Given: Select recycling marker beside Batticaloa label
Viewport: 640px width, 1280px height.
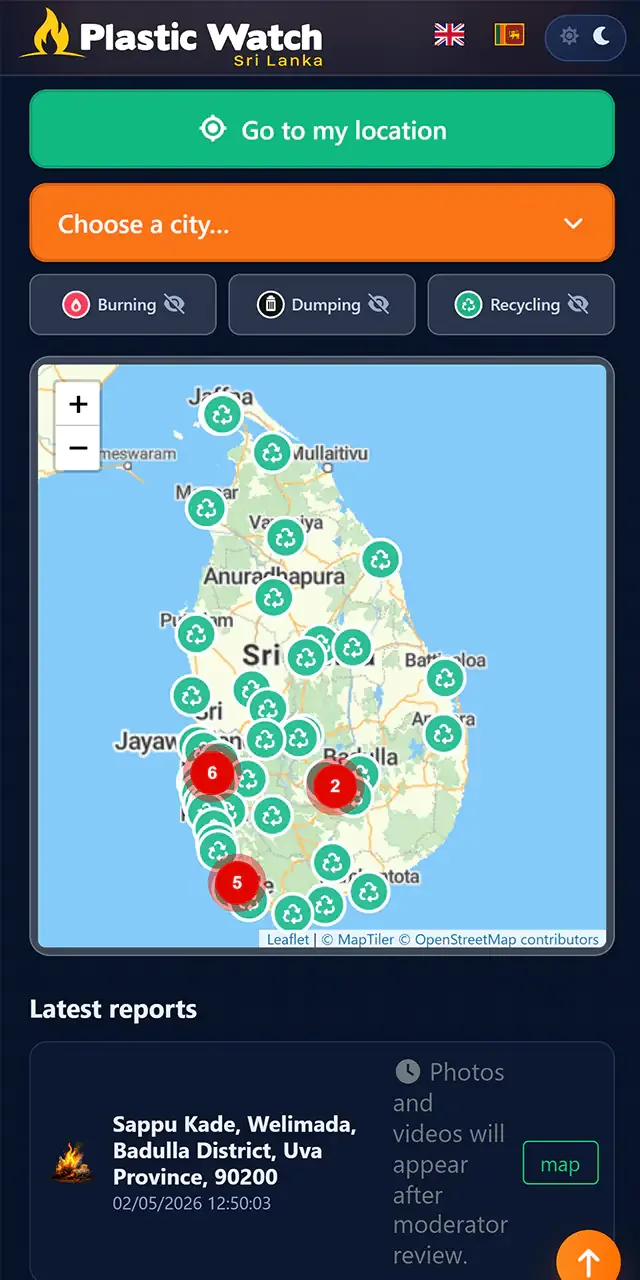Looking at the screenshot, I should click(445, 678).
